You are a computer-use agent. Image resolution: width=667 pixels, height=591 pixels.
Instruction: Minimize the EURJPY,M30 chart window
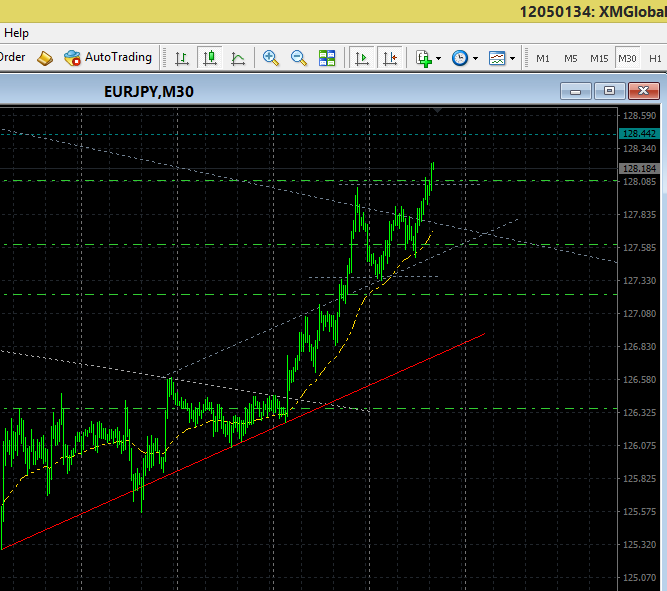(x=576, y=91)
